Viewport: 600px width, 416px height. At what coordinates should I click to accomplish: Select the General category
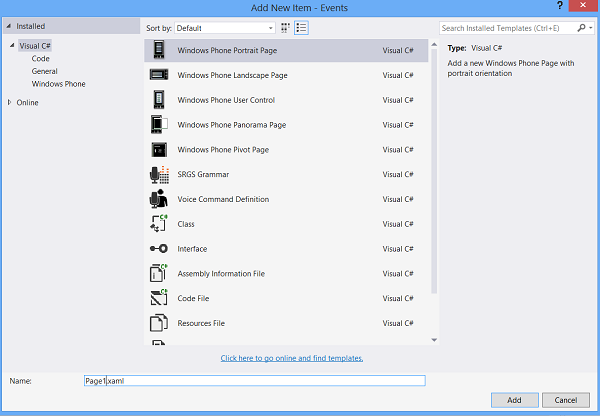(44, 71)
